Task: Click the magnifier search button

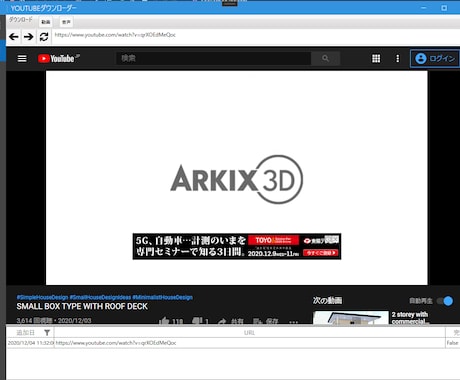Action: [x=325, y=59]
